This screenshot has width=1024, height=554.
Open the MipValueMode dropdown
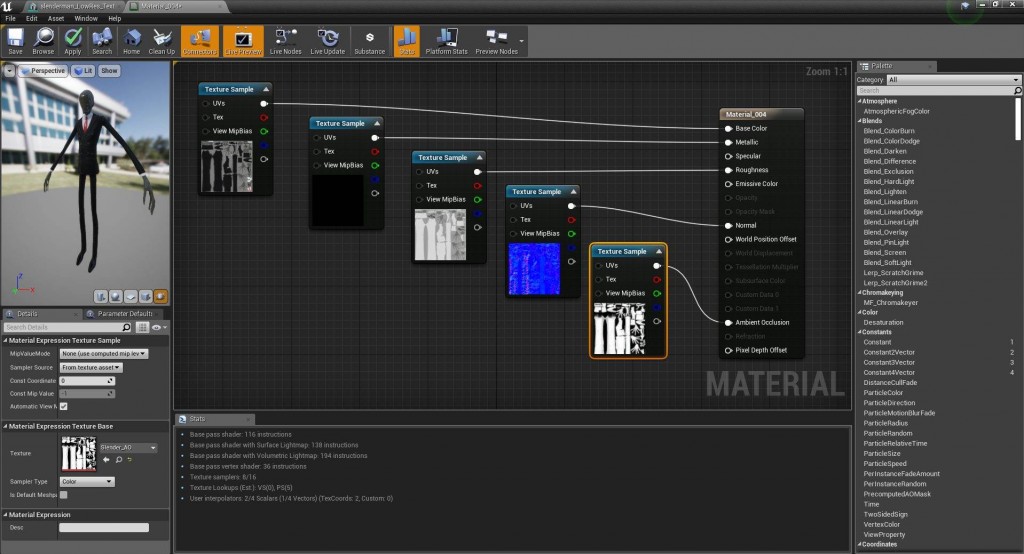point(104,353)
